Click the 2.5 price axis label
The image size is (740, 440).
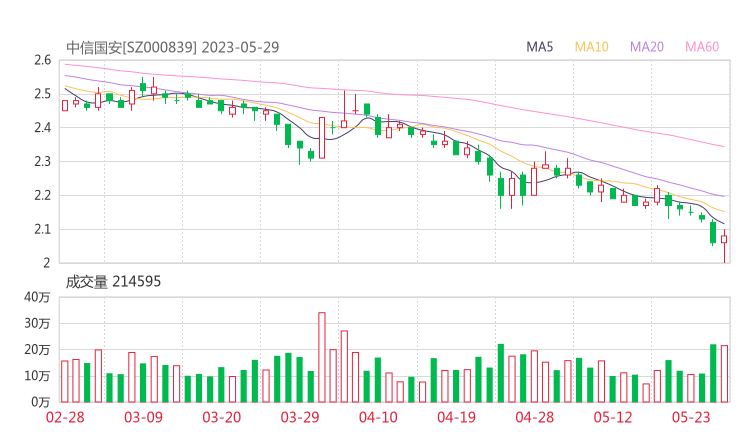(42, 94)
